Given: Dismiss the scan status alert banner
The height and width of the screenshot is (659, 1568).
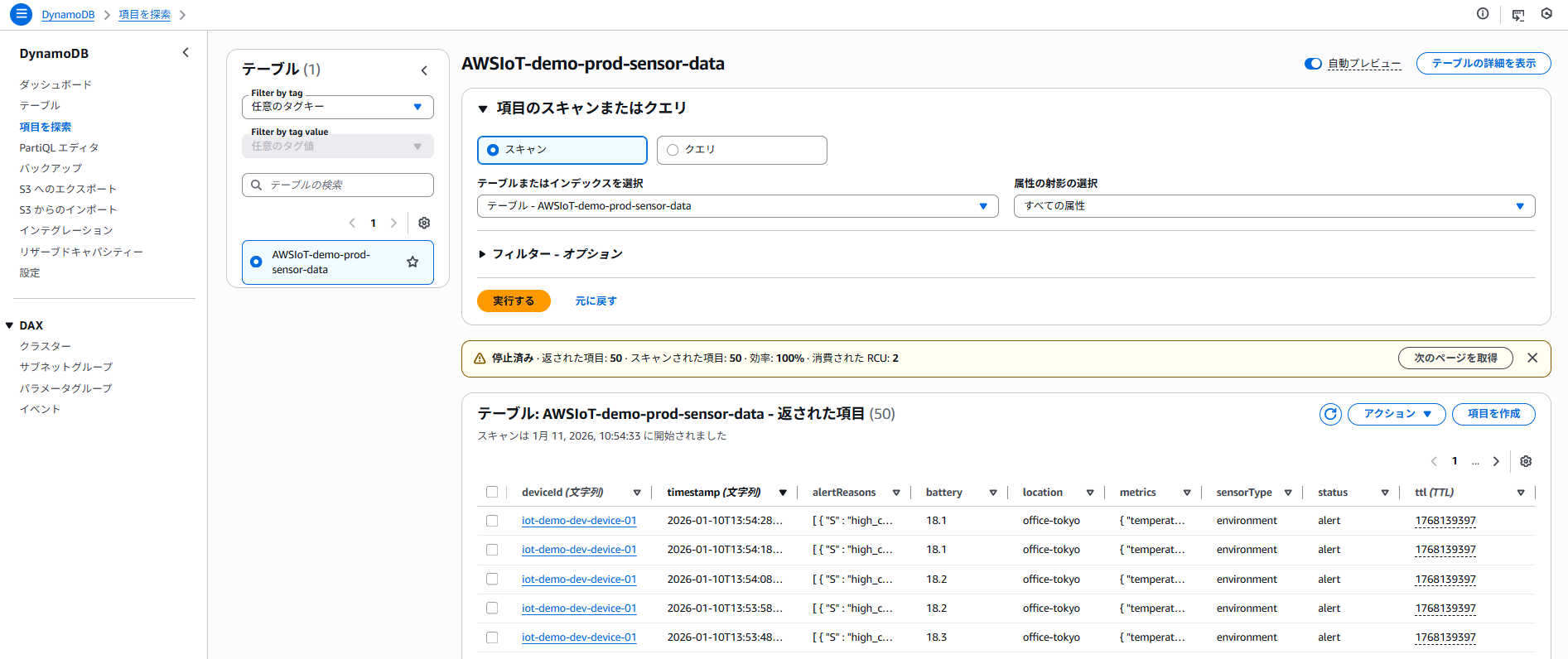Looking at the screenshot, I should pos(1532,358).
